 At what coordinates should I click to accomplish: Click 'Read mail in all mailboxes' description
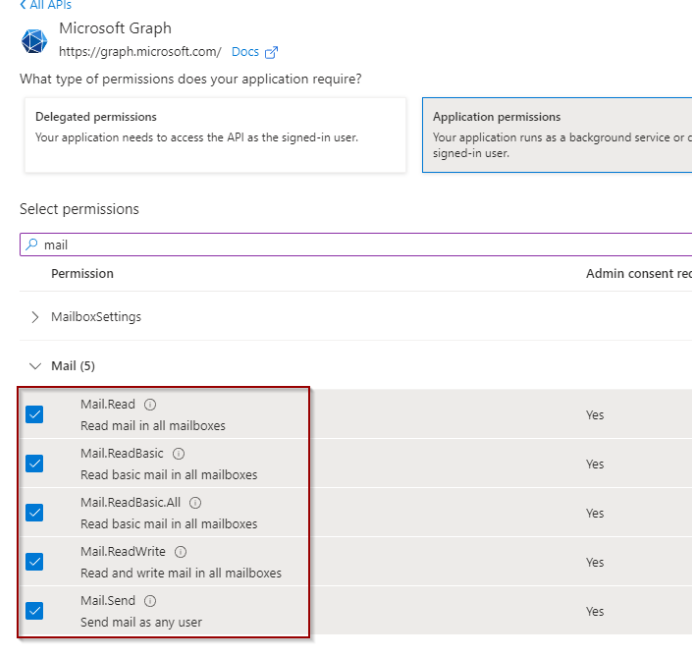pos(153,425)
